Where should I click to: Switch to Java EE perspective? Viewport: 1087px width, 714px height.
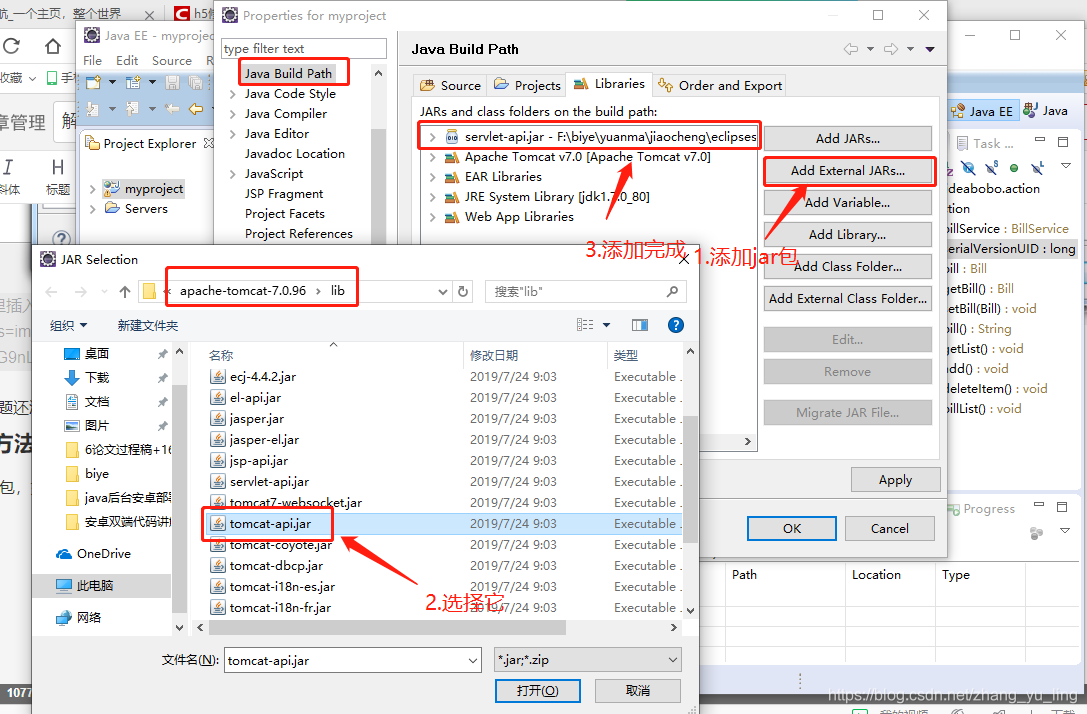pos(982,111)
